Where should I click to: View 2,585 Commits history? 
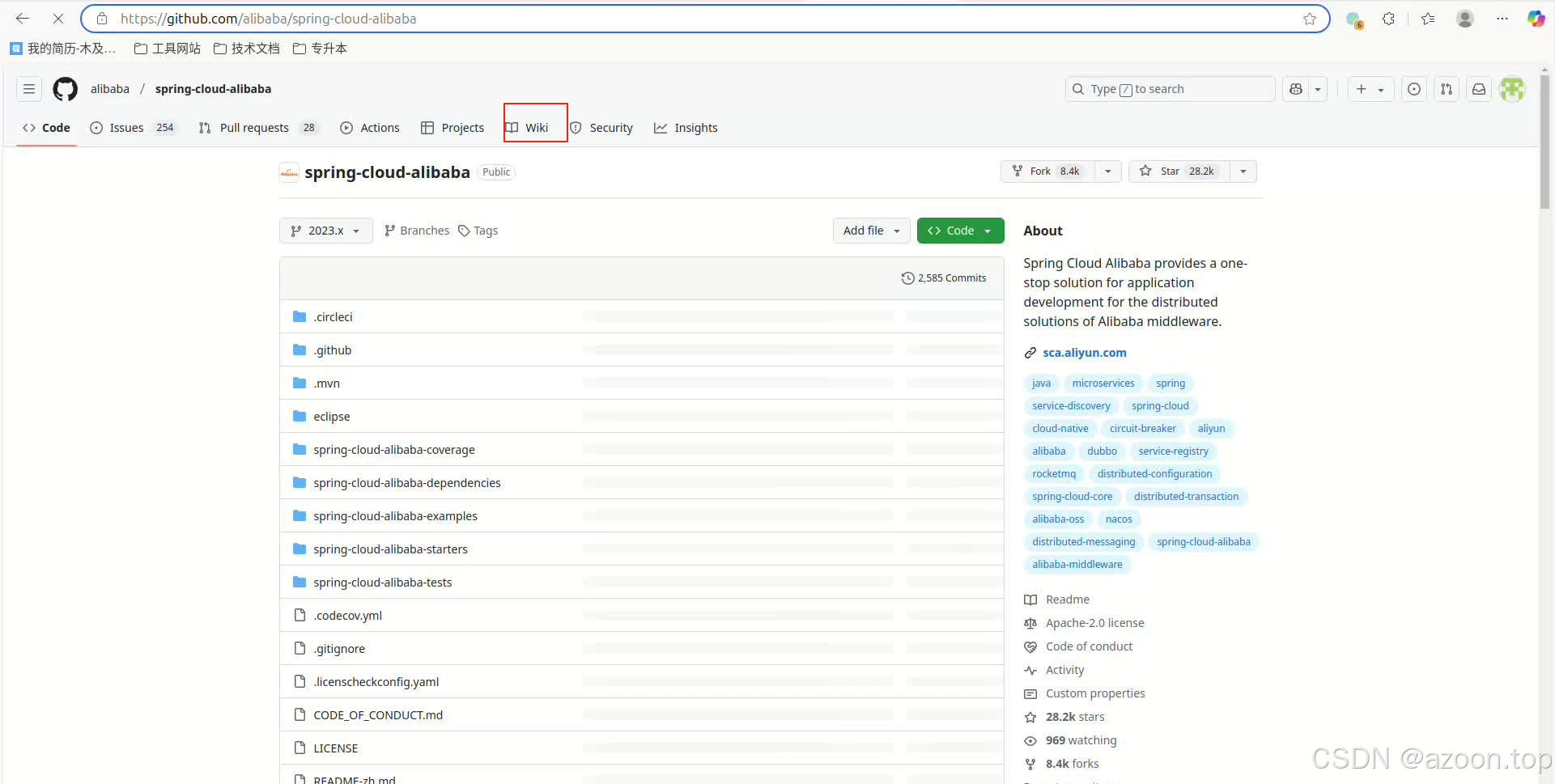[944, 278]
